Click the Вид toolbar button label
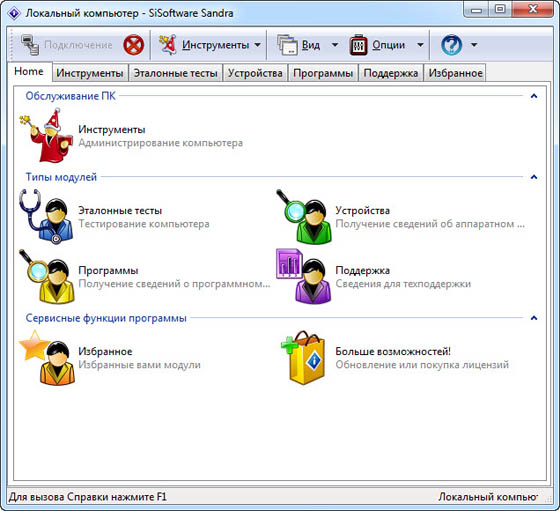The height and width of the screenshot is (511, 560). pyautogui.click(x=311, y=45)
